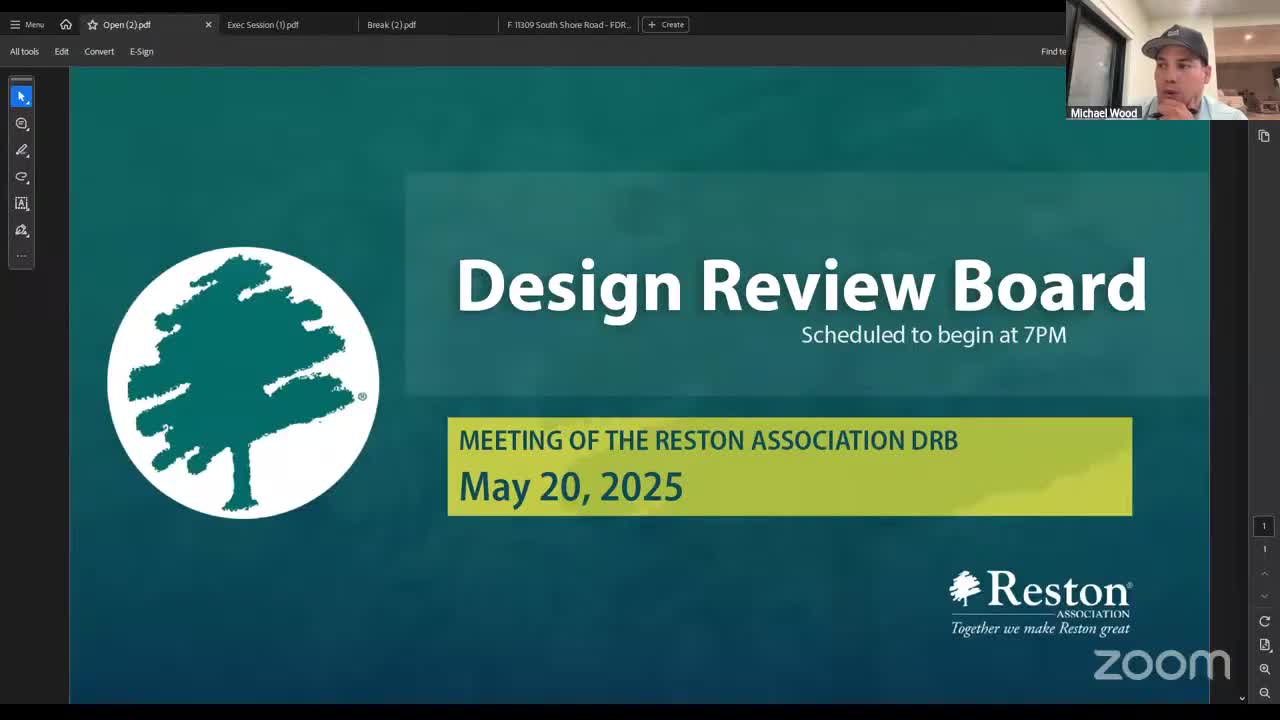Switch to the Break (2).pdf tab
This screenshot has width=1280, height=720.
tap(391, 24)
